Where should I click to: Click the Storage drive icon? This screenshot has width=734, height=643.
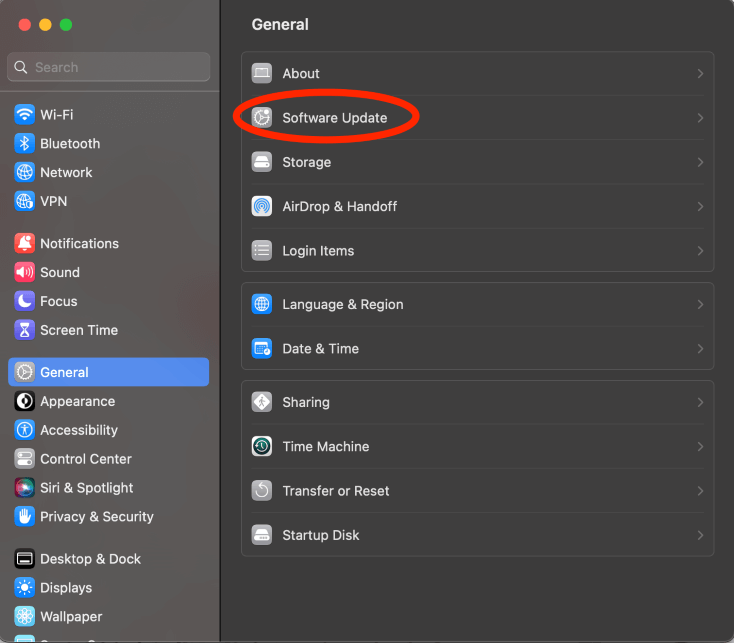(262, 162)
